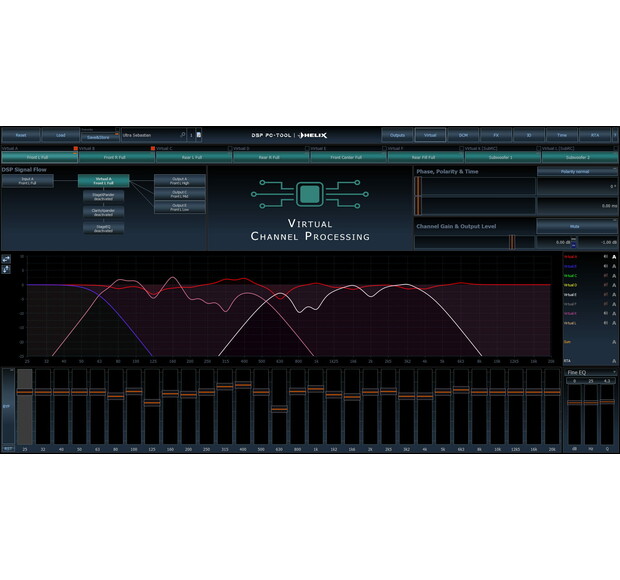Click the triangle icon next to Virtual A legend
The height and width of the screenshot is (580, 620).
point(613,257)
